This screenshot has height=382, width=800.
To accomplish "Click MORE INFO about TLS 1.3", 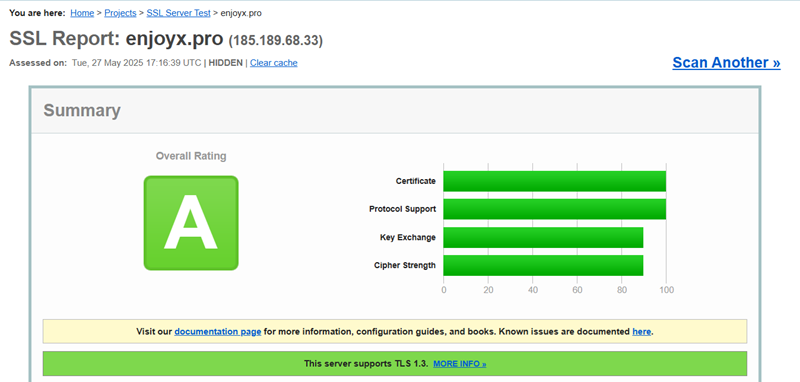I will 460,364.
